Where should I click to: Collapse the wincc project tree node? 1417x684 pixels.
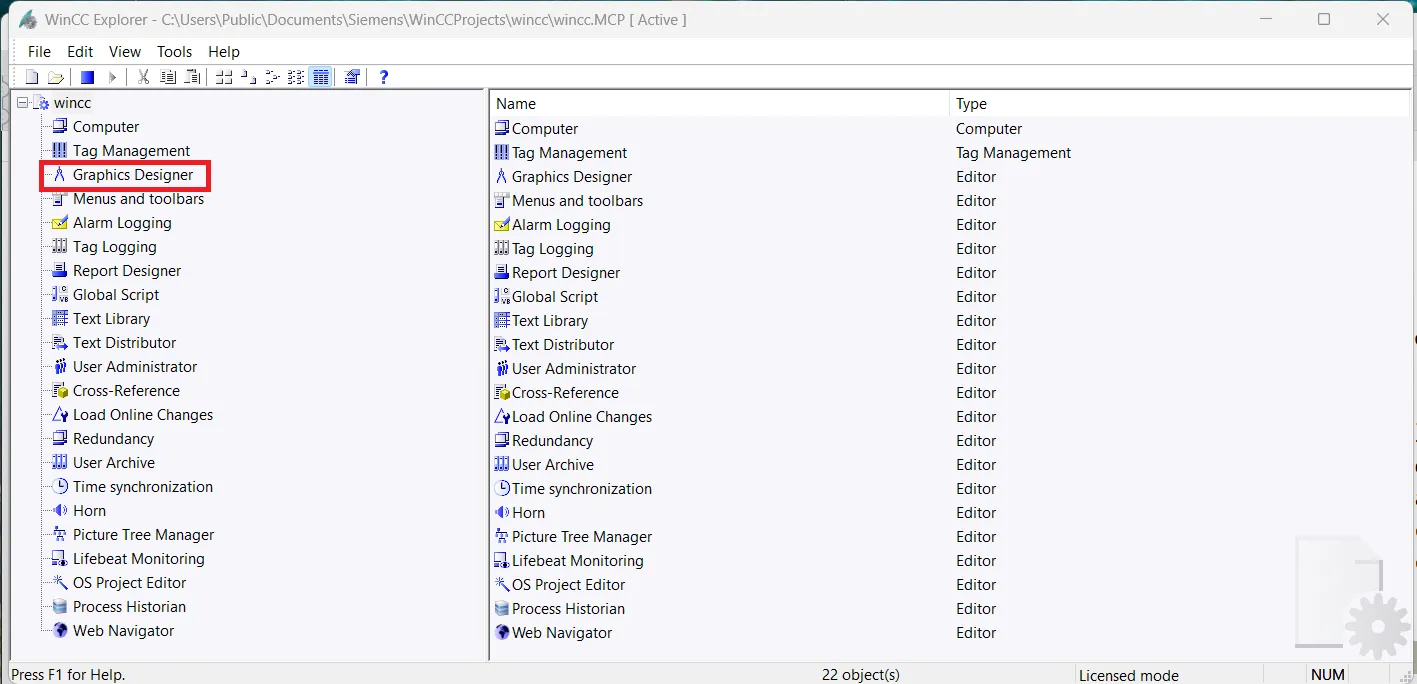point(23,103)
